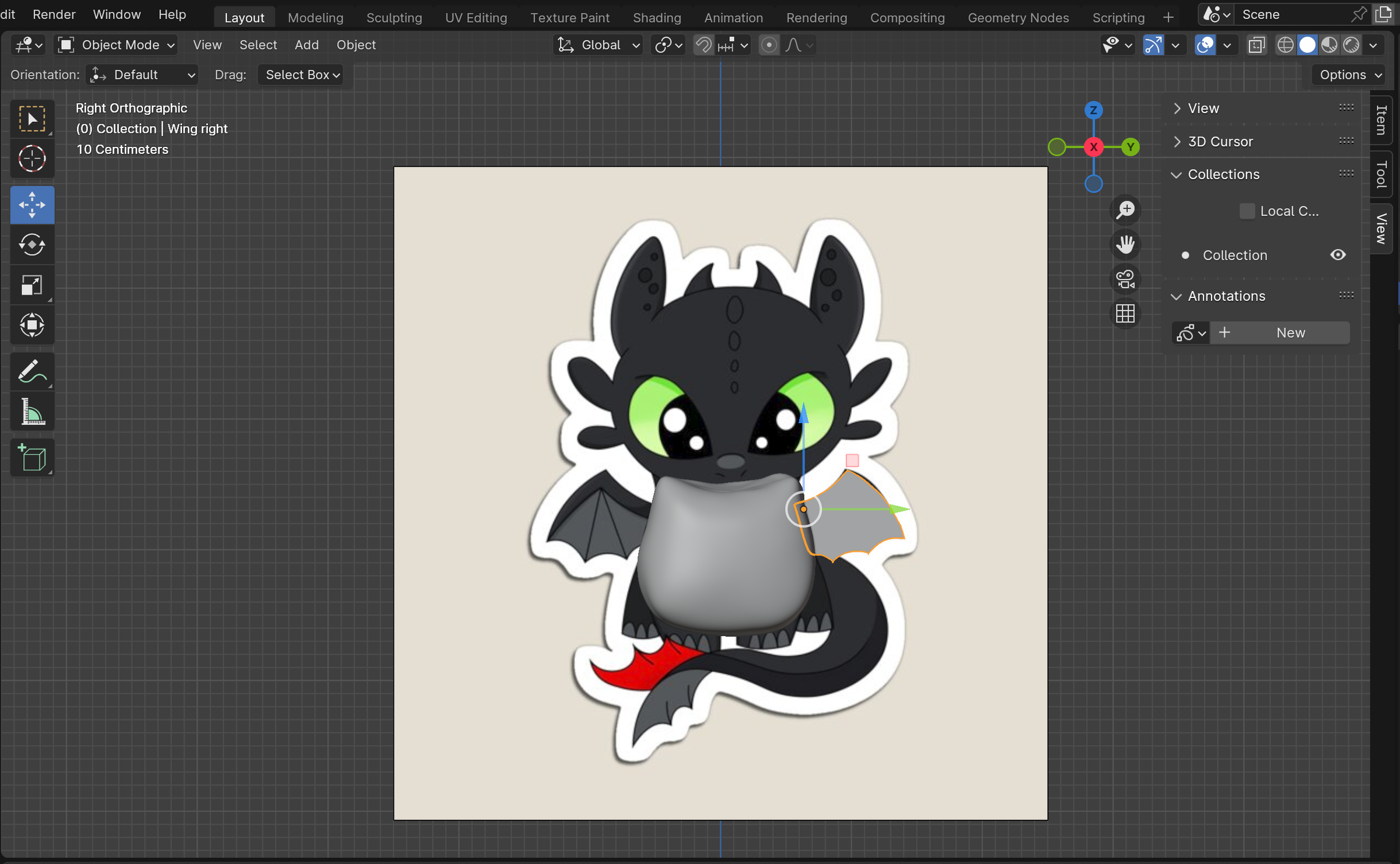The height and width of the screenshot is (864, 1400).
Task: Pin the scene with pin icon
Action: (x=1358, y=15)
